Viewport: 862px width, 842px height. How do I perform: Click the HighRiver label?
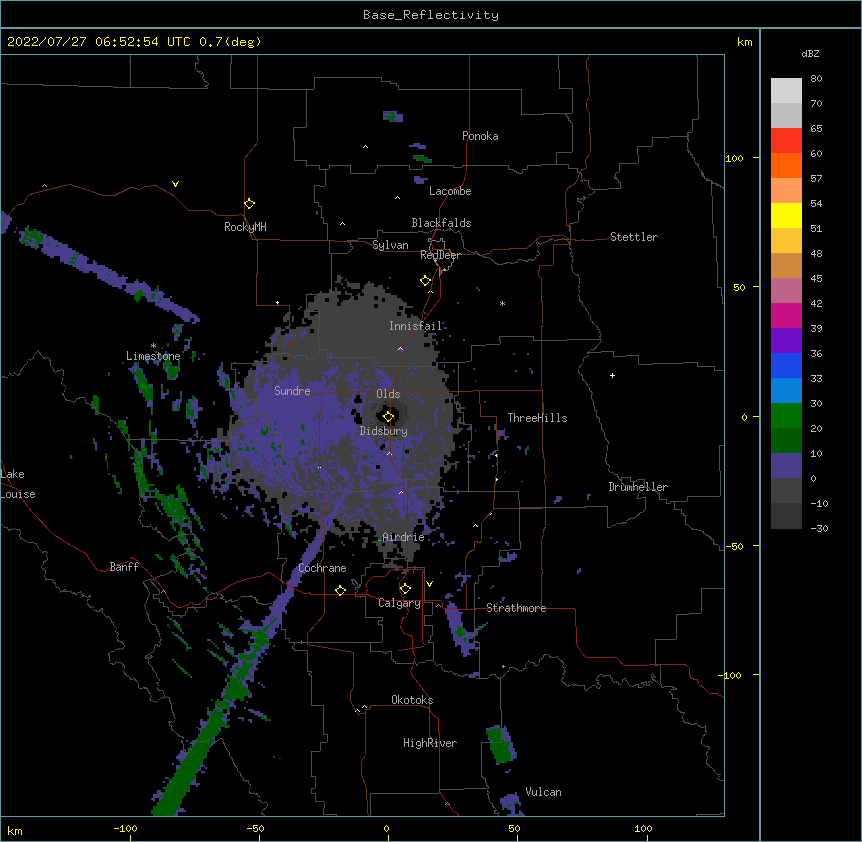coord(430,743)
